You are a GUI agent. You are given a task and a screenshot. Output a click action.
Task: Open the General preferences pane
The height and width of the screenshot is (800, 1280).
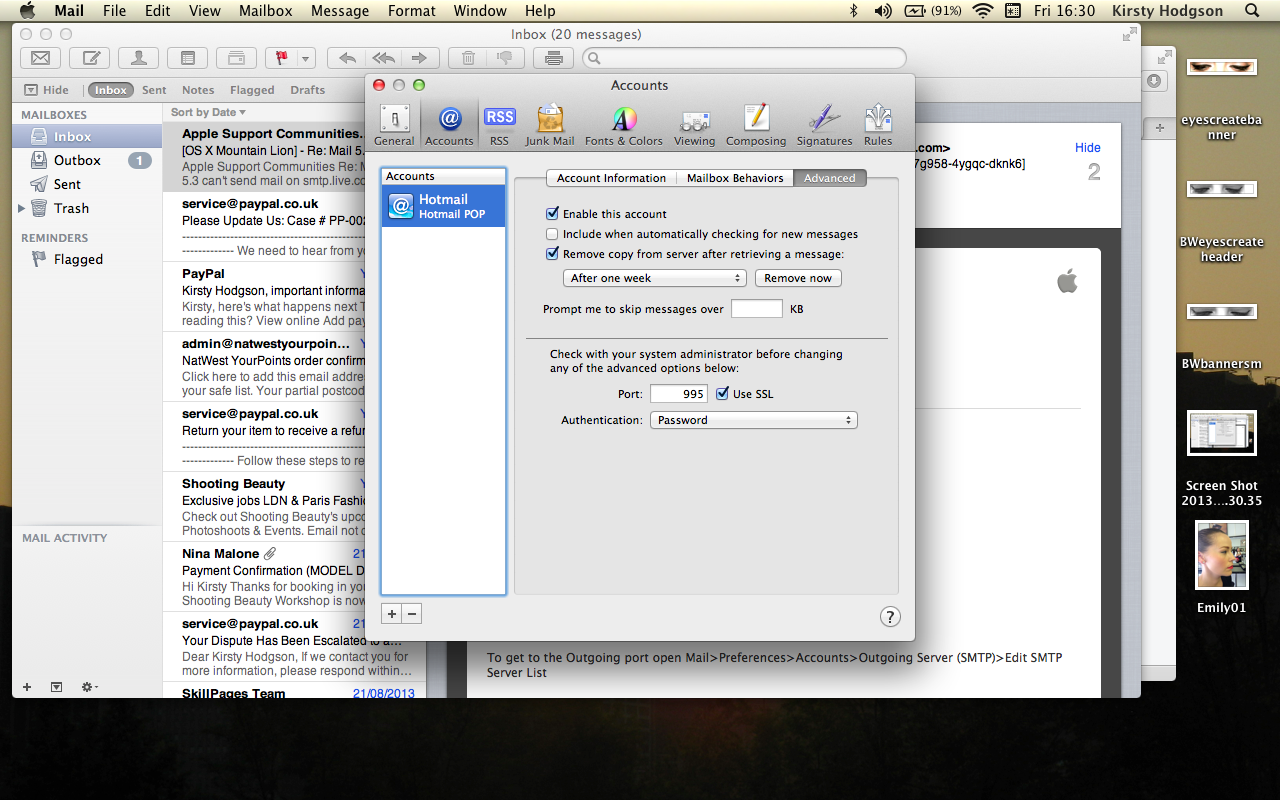[394, 125]
